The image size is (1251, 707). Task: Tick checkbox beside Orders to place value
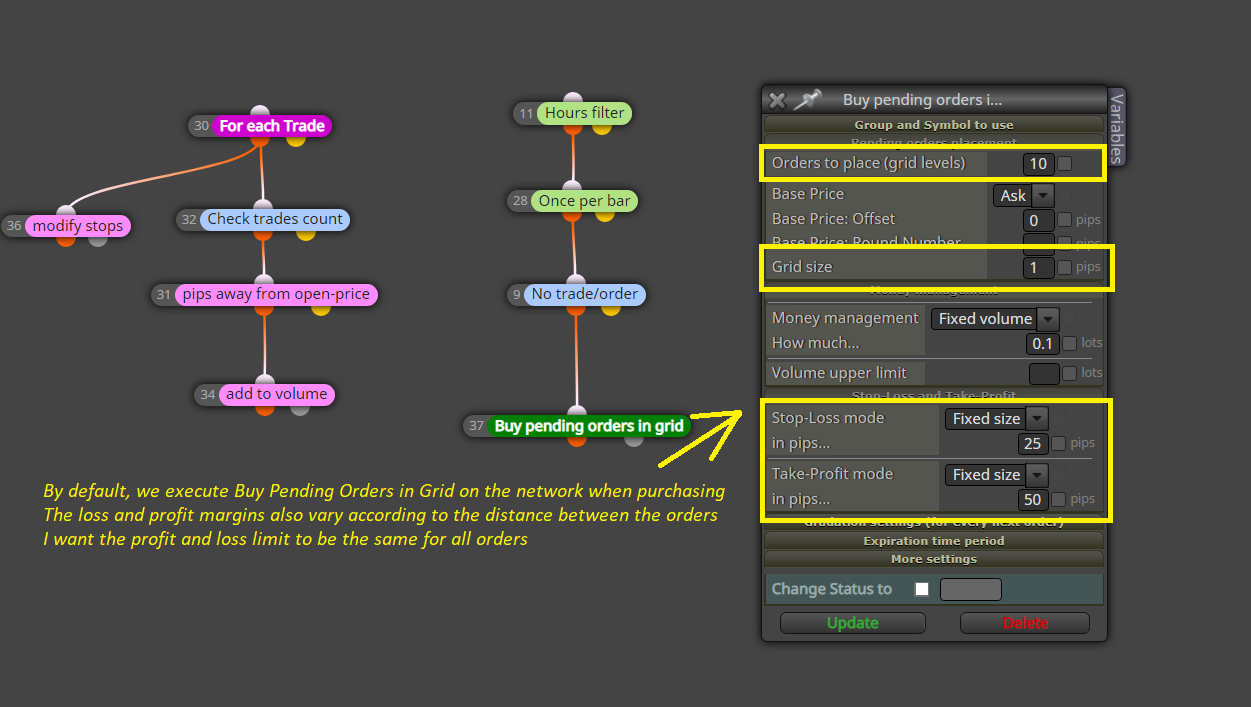(x=1065, y=163)
